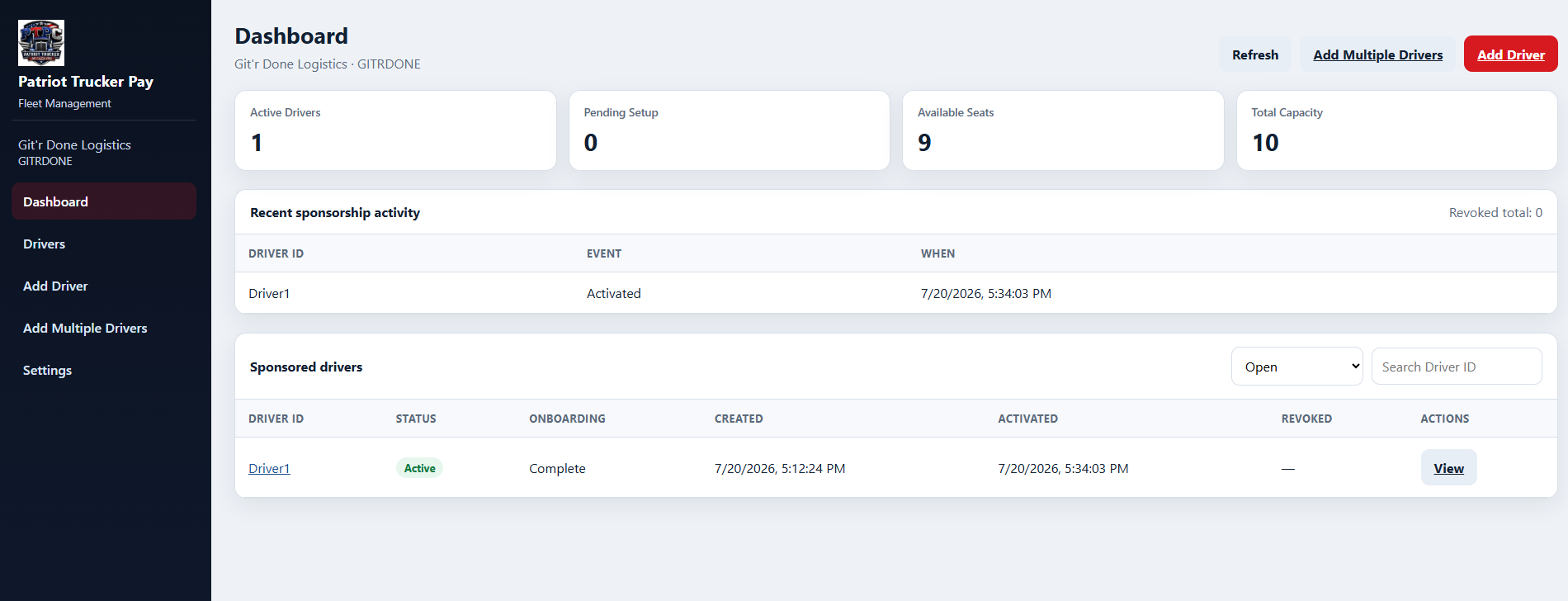Click the Sponsored drivers heading

pyautogui.click(x=306, y=367)
